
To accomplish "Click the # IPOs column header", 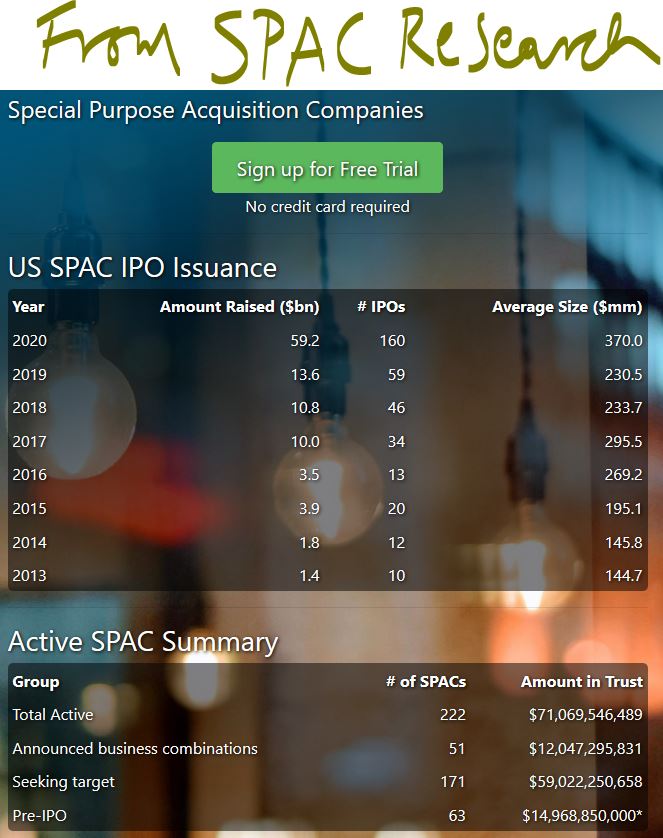I will point(381,307).
